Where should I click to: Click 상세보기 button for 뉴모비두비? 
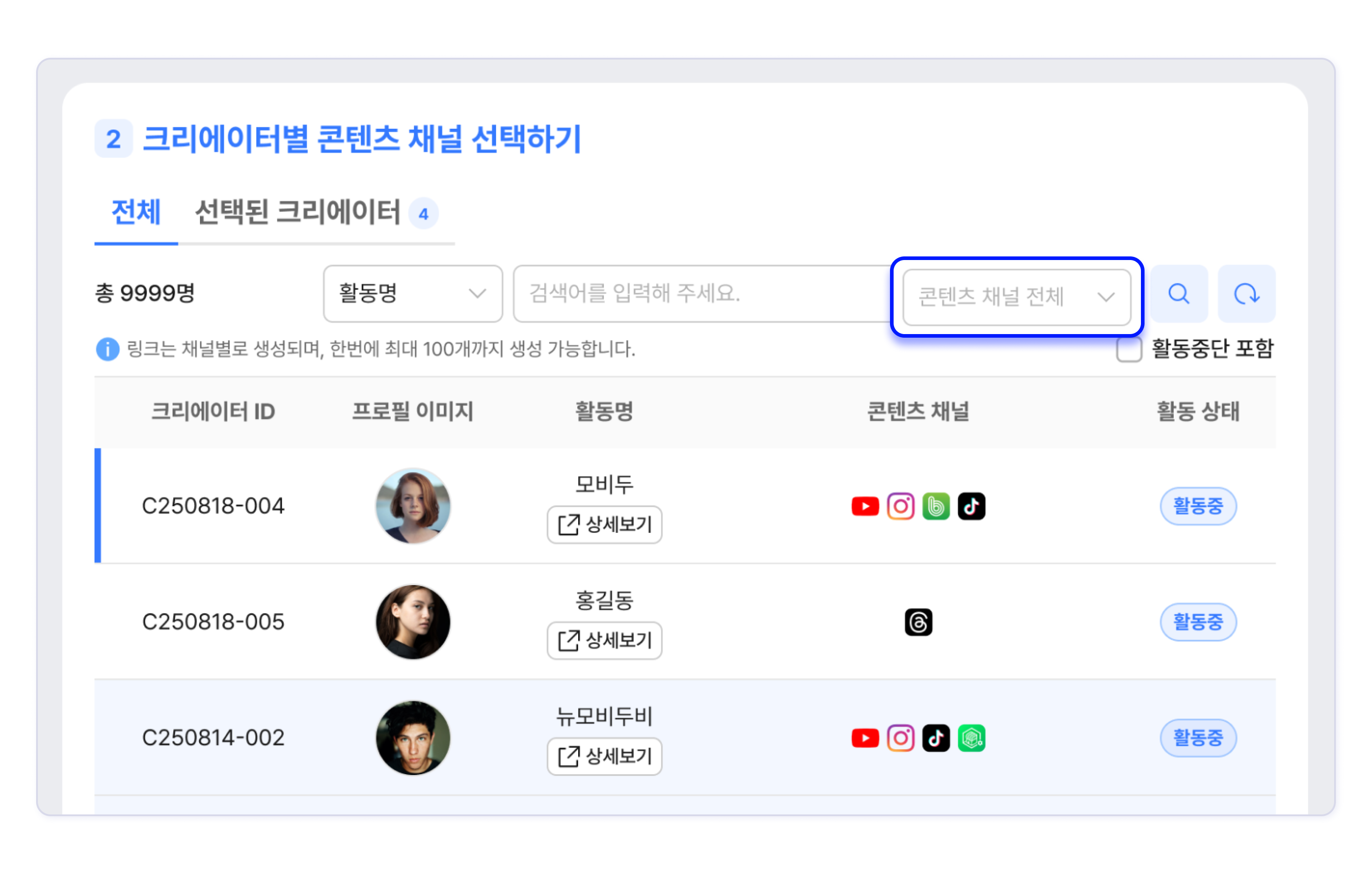pos(604,756)
